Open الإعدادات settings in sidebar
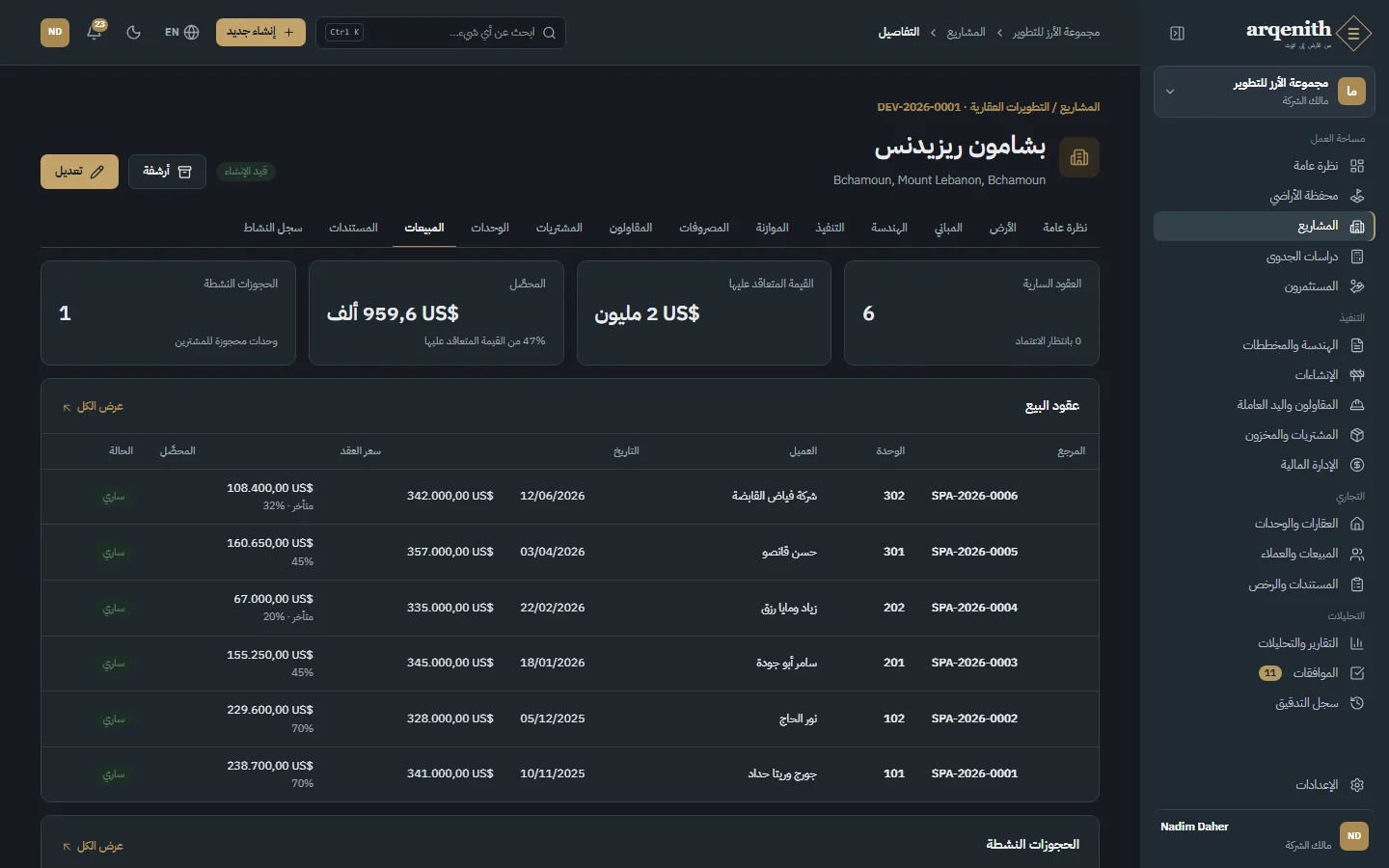The image size is (1389, 868). pos(1265,785)
